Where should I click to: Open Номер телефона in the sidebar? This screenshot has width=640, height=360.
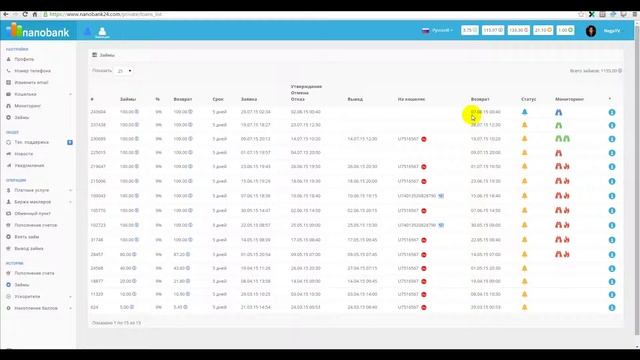coord(32,71)
